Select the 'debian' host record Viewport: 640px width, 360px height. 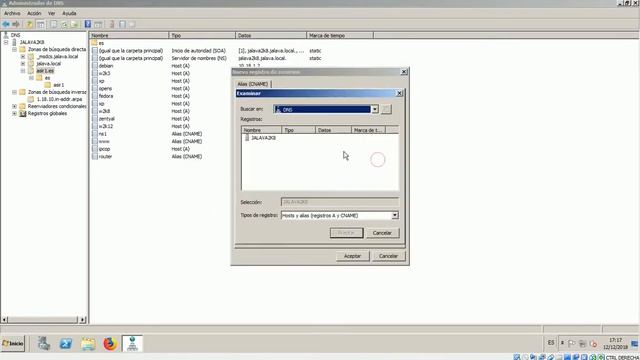click(x=106, y=66)
